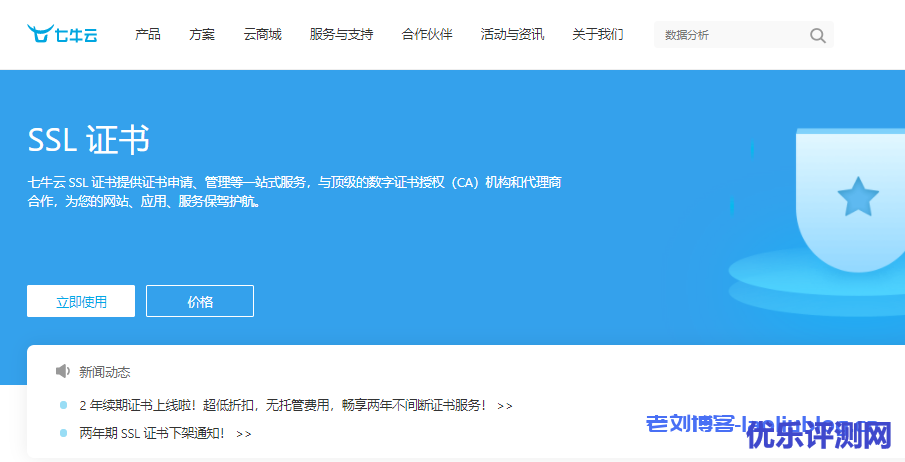Open the 两年期 SSL 证书下架通知 news link
Viewport: 905px width, 462px height.
pos(152,434)
